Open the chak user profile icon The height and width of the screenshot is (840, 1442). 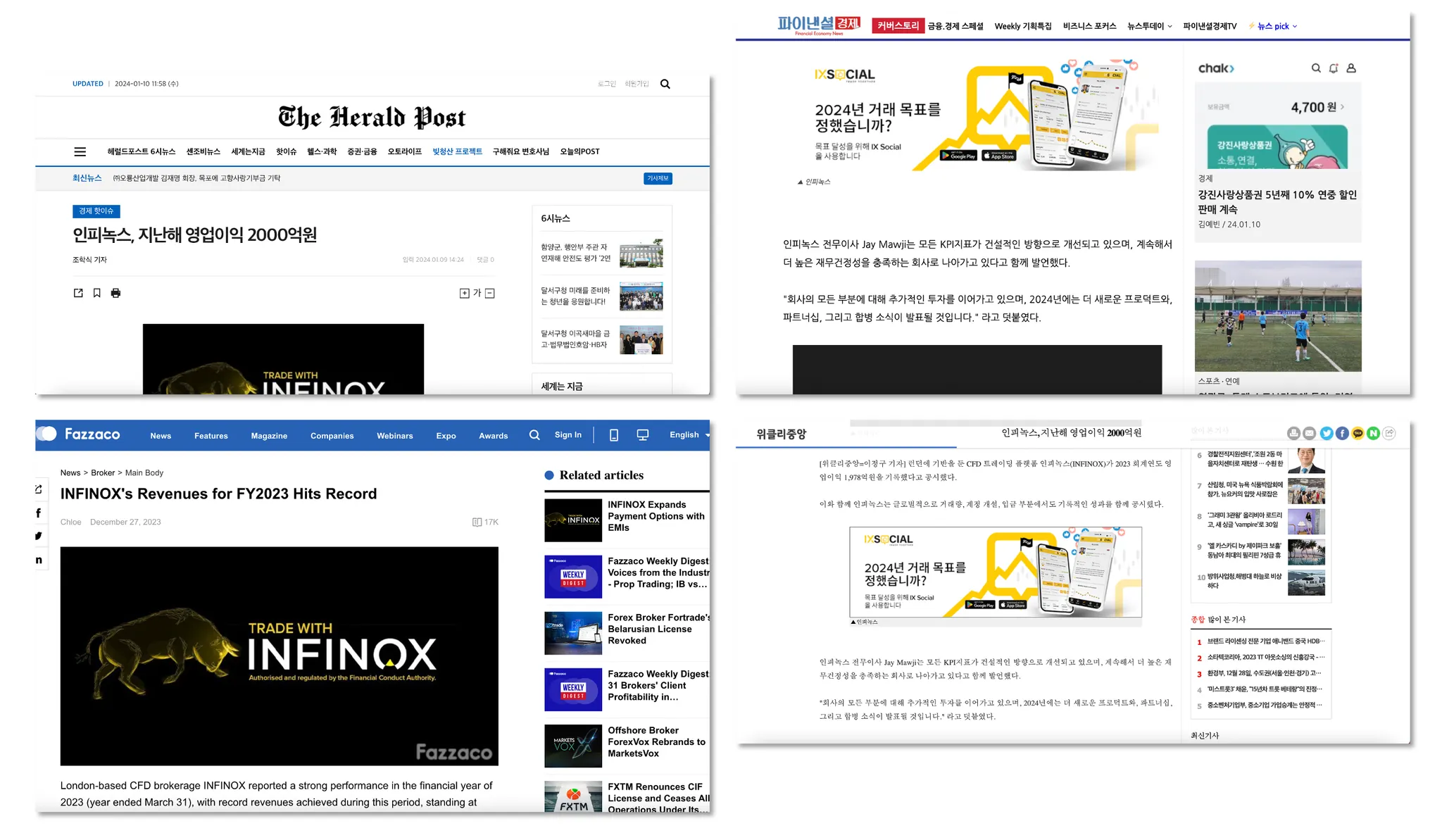click(x=1351, y=68)
